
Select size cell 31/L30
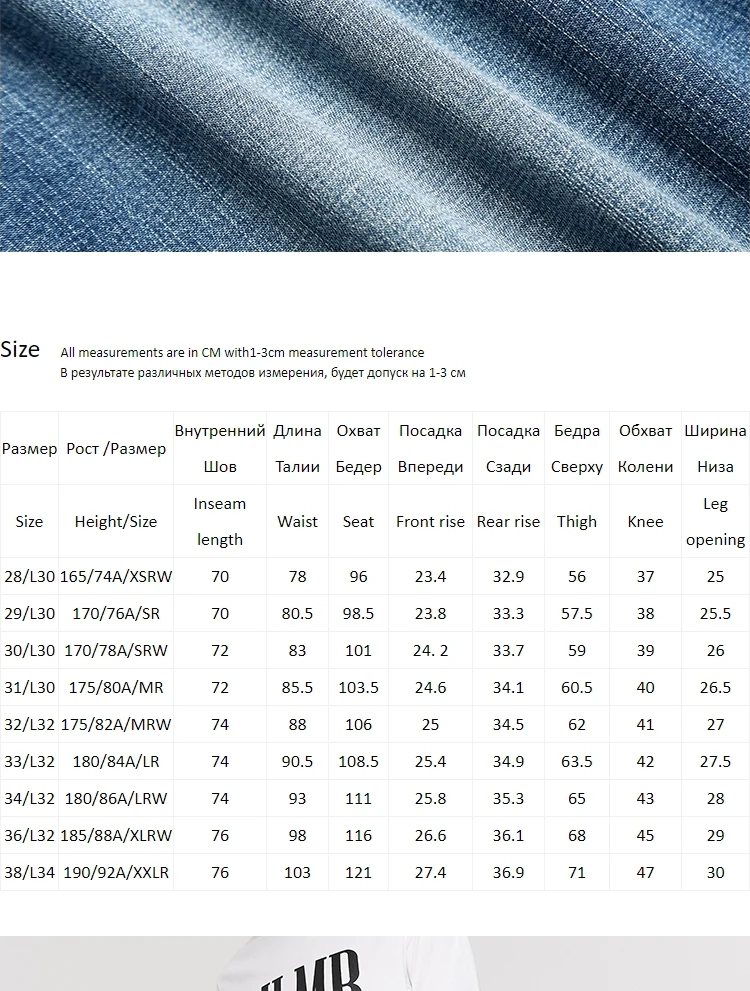29,687
